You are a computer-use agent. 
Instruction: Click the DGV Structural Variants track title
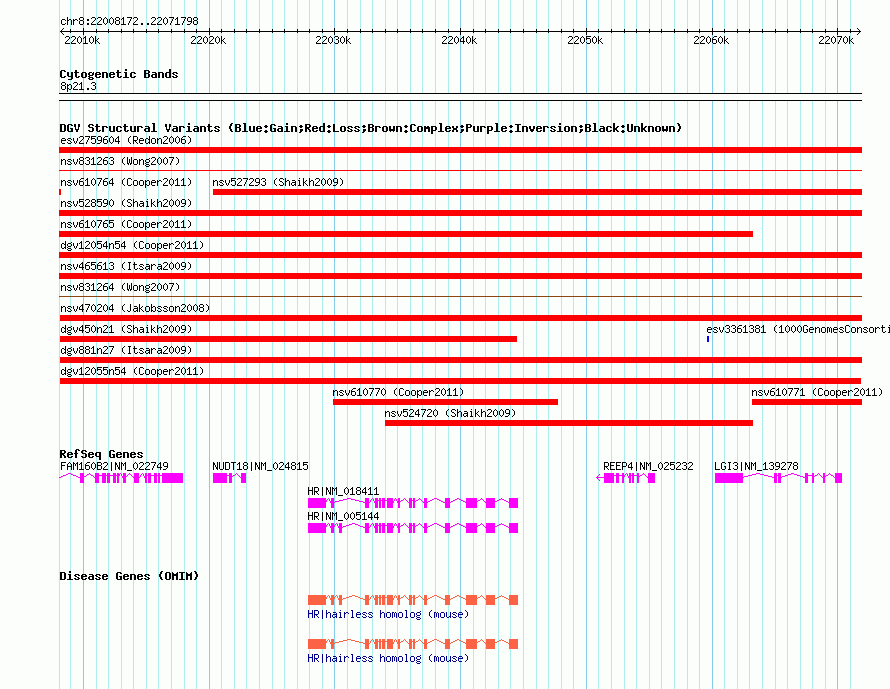pos(370,128)
